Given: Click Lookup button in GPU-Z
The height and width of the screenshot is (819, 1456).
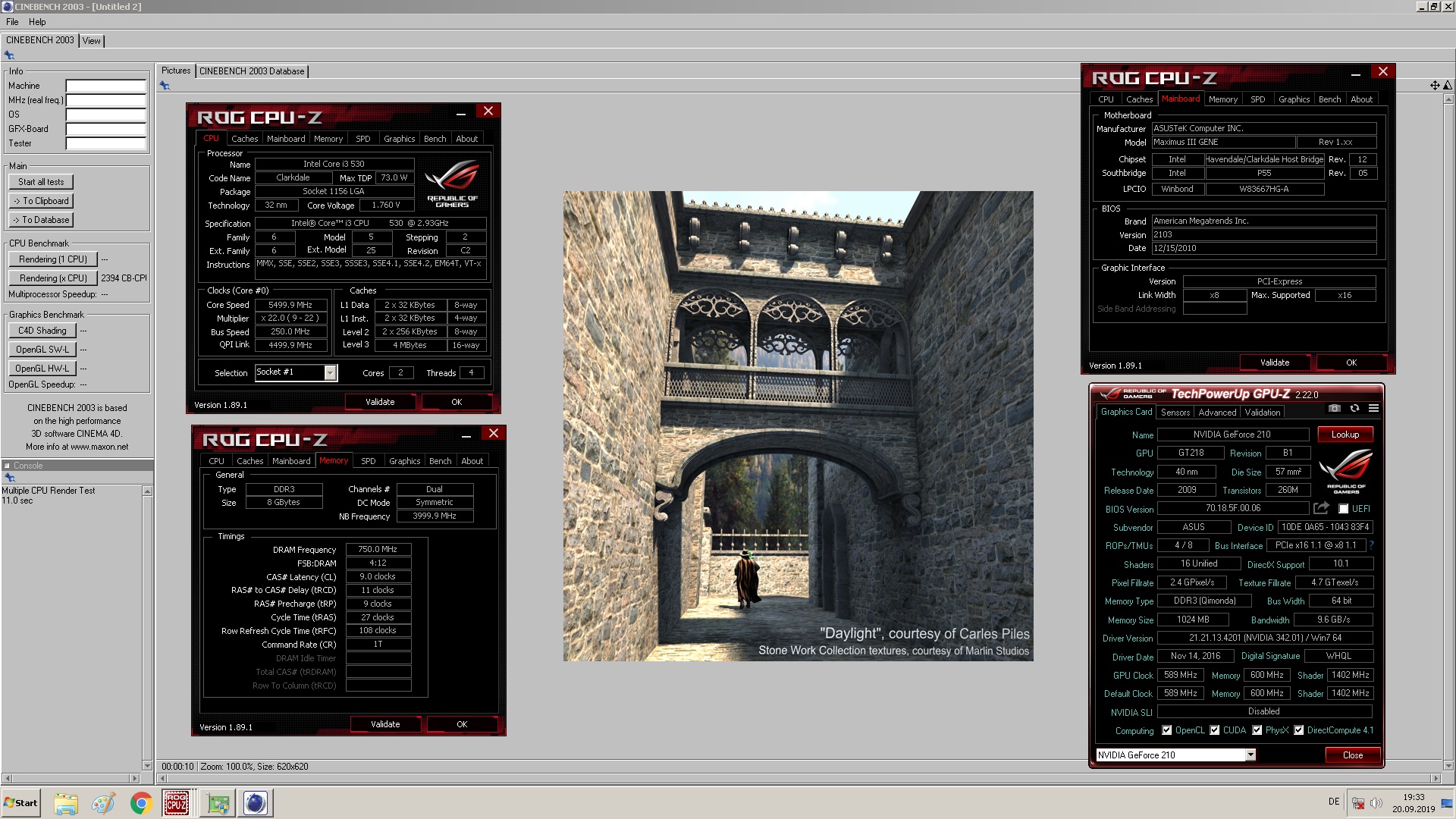Looking at the screenshot, I should [x=1345, y=435].
